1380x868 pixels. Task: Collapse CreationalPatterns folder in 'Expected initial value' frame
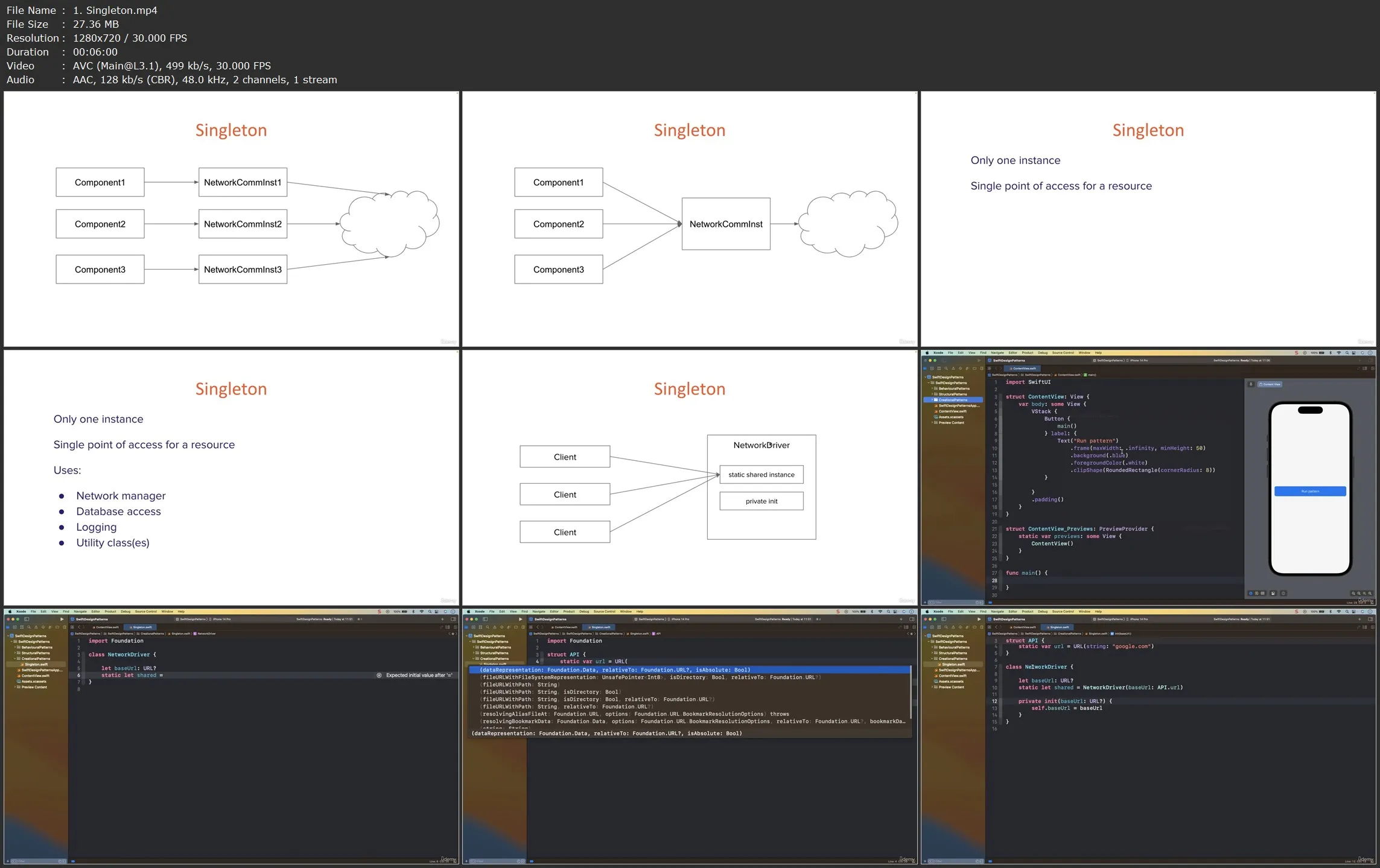pos(16,659)
